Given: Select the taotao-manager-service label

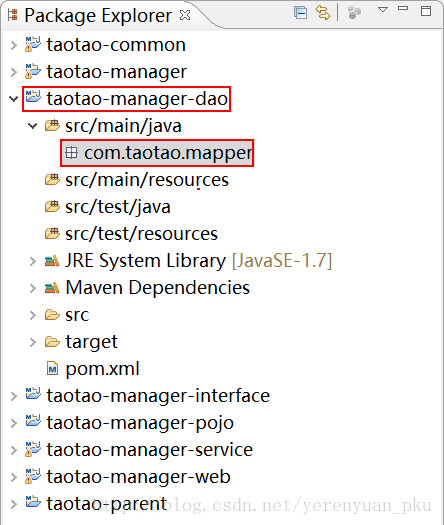Looking at the screenshot, I should [150, 450].
